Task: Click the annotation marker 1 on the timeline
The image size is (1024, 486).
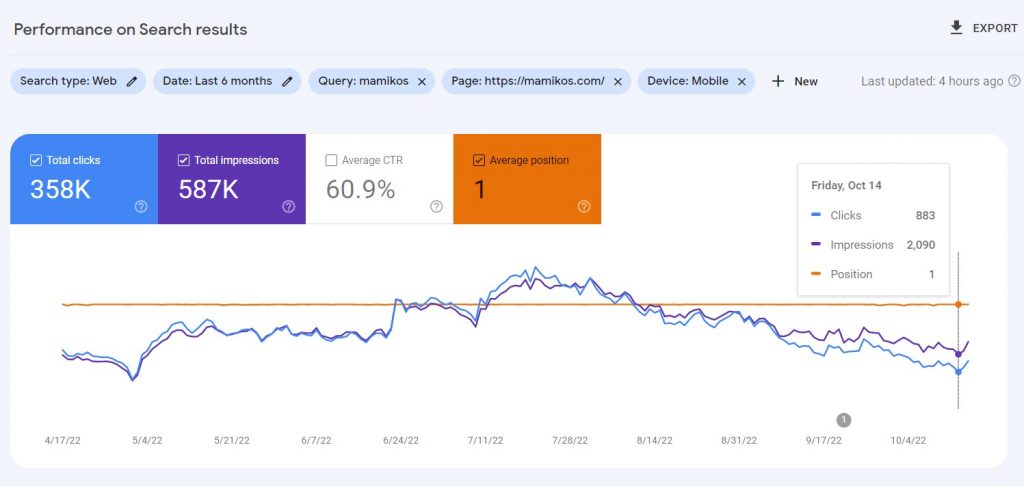Action: coord(844,419)
